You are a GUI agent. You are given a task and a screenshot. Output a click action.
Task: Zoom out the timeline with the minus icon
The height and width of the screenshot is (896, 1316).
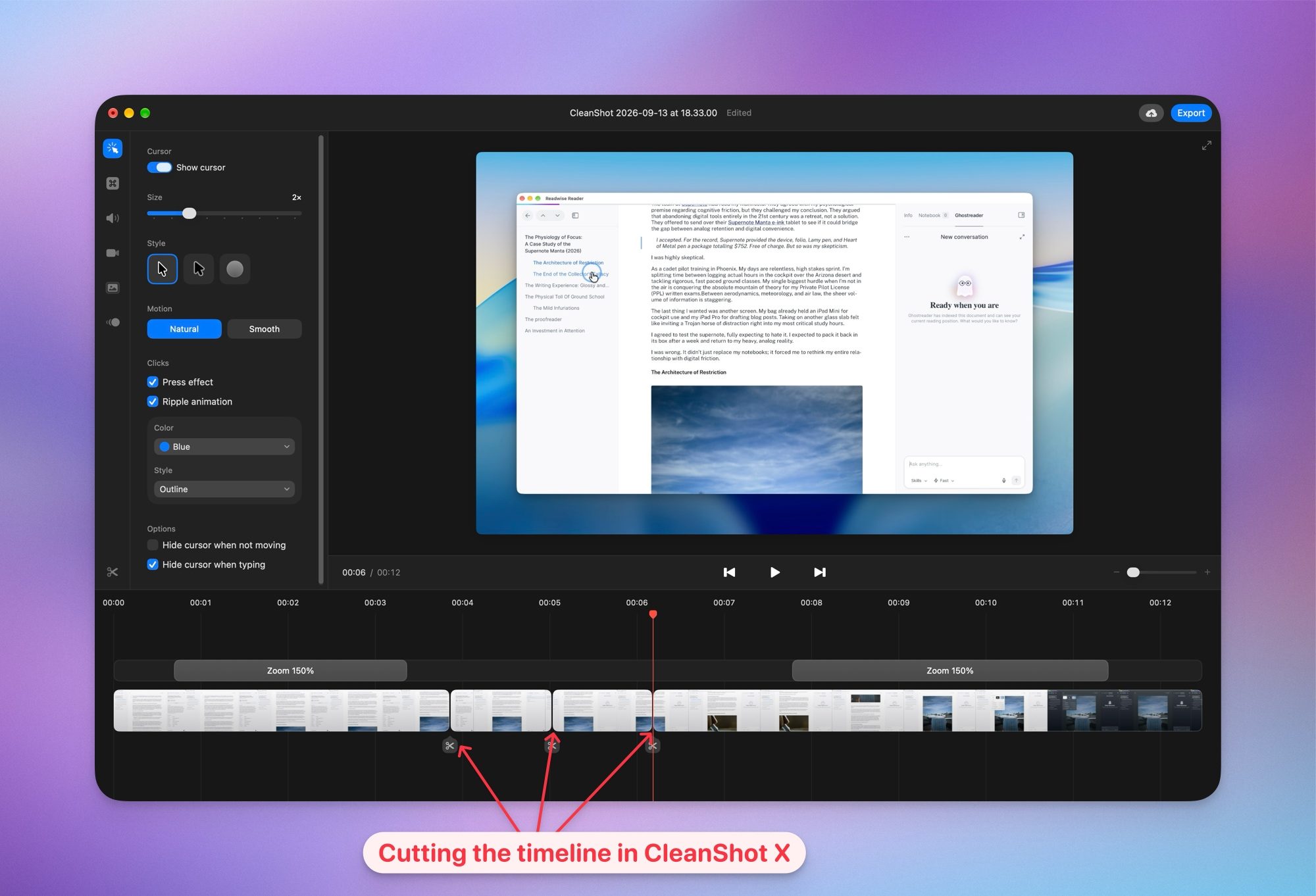(x=1116, y=572)
